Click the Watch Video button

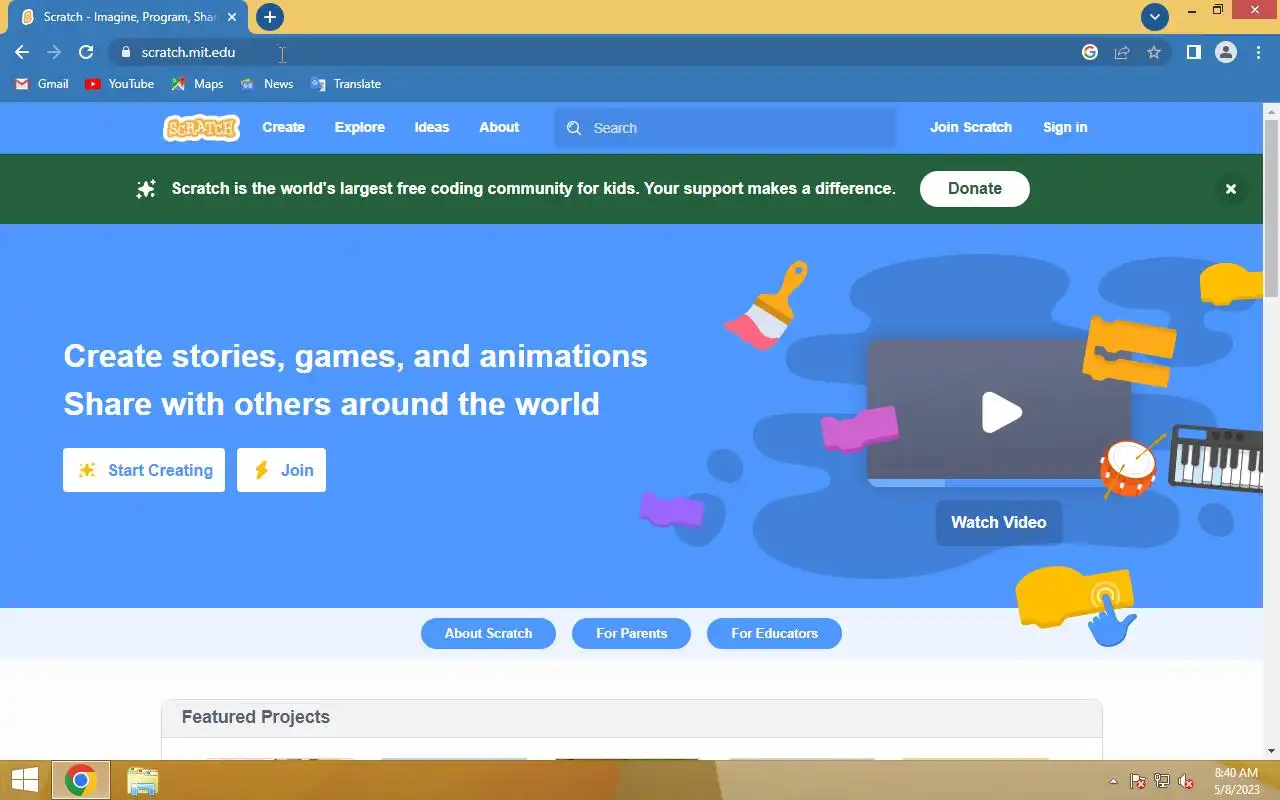click(999, 522)
